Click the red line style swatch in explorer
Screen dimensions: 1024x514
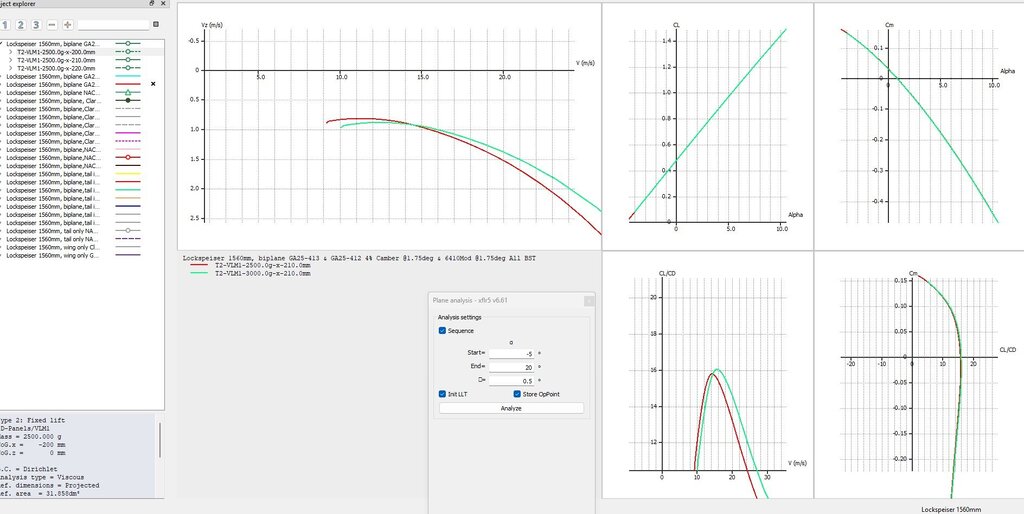click(x=128, y=84)
